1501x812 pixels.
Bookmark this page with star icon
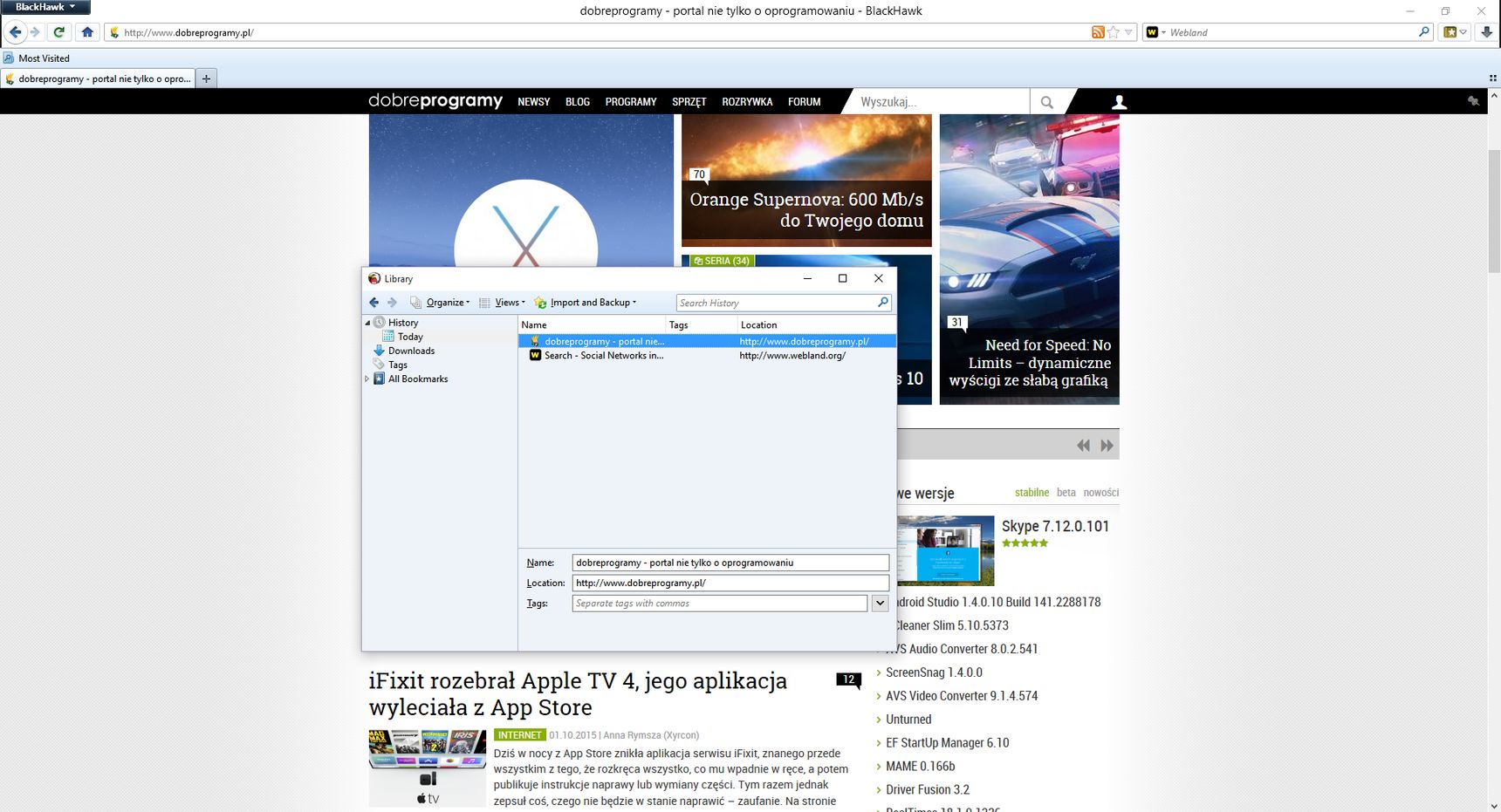[1113, 32]
